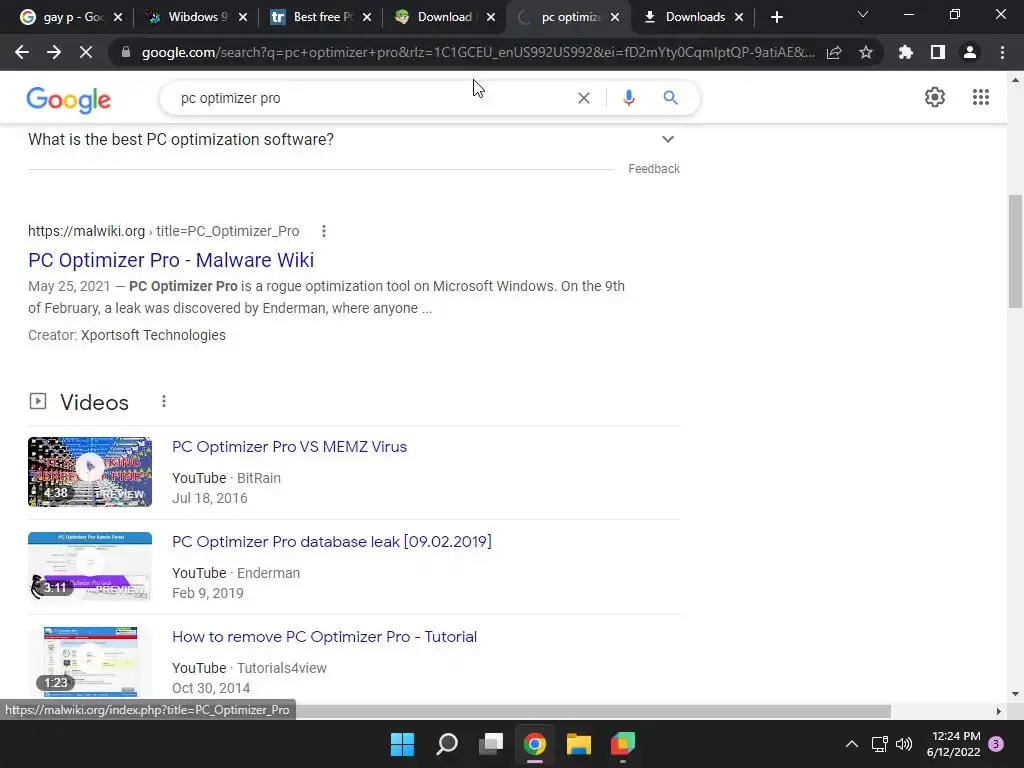Open the Videos section three-dot options
Viewport: 1024px width, 768px height.
coord(164,402)
